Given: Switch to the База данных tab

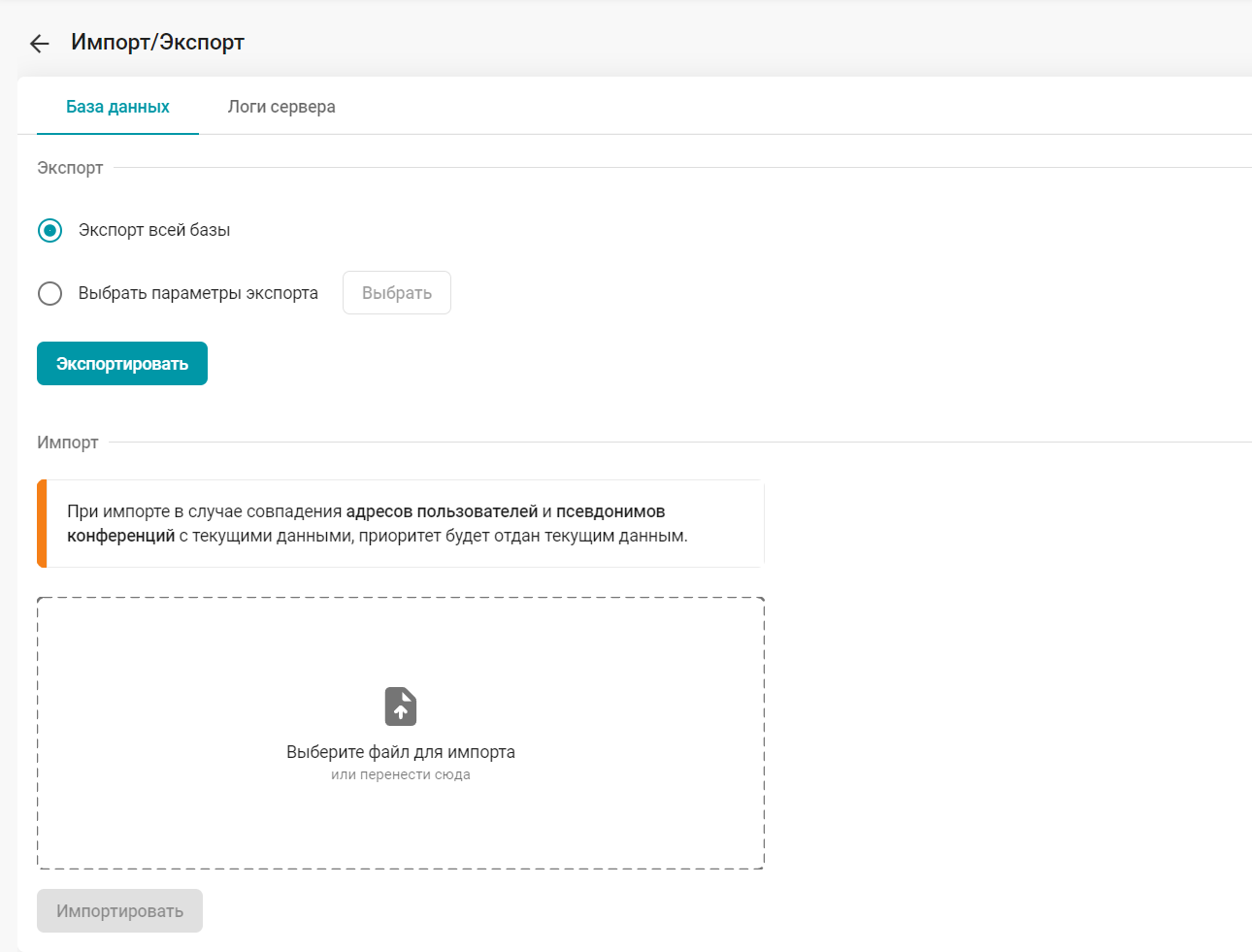Looking at the screenshot, I should (x=117, y=107).
